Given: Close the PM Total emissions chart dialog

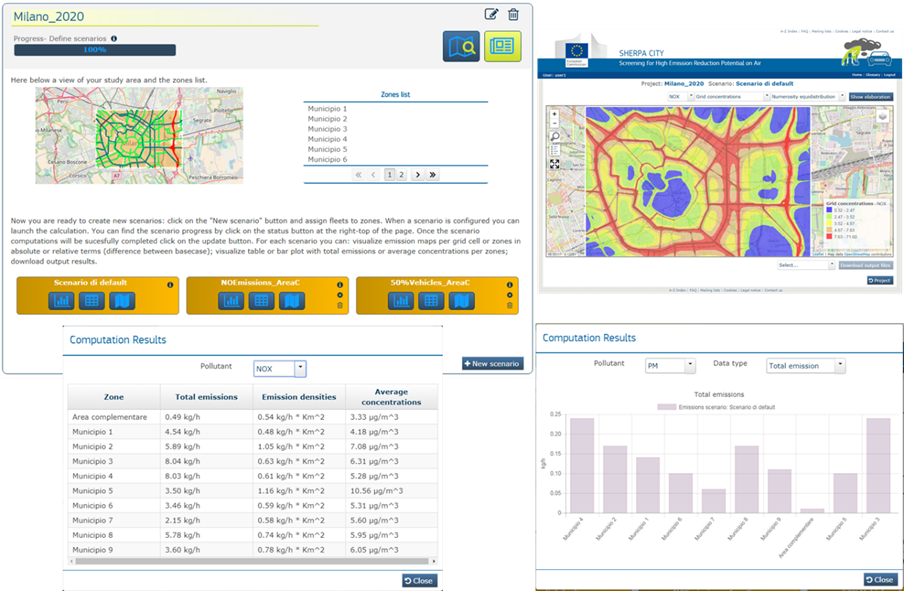Looking at the screenshot, I should coord(879,579).
